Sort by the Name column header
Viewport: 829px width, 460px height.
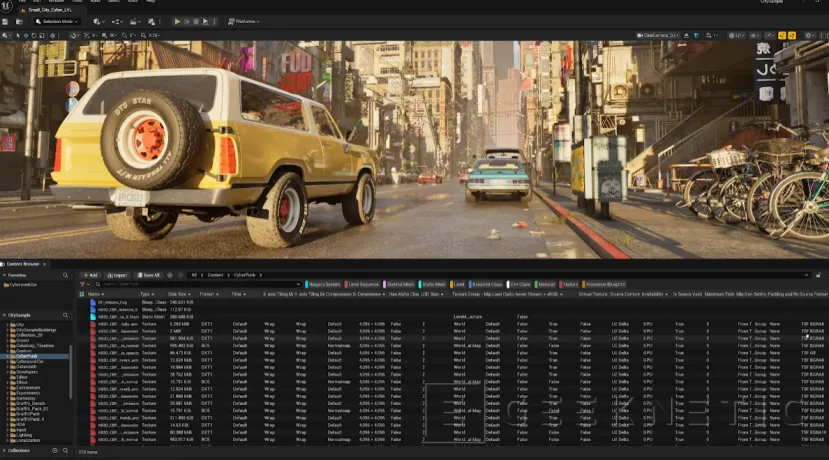click(x=95, y=295)
